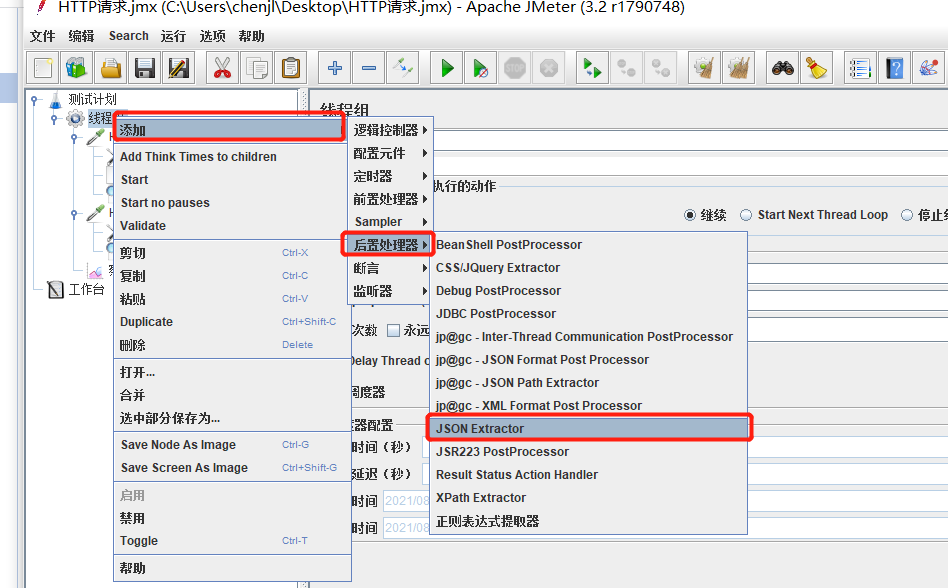
Task: Choose BeanShell PostProcessor
Action: tap(589, 245)
